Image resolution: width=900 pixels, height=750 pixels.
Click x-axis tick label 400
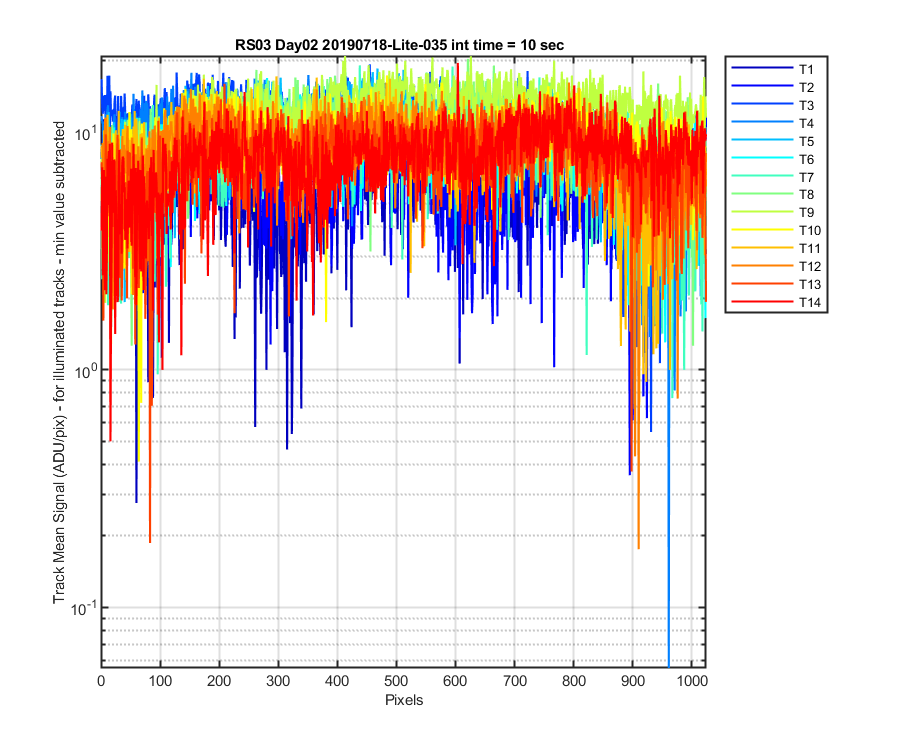tap(337, 681)
